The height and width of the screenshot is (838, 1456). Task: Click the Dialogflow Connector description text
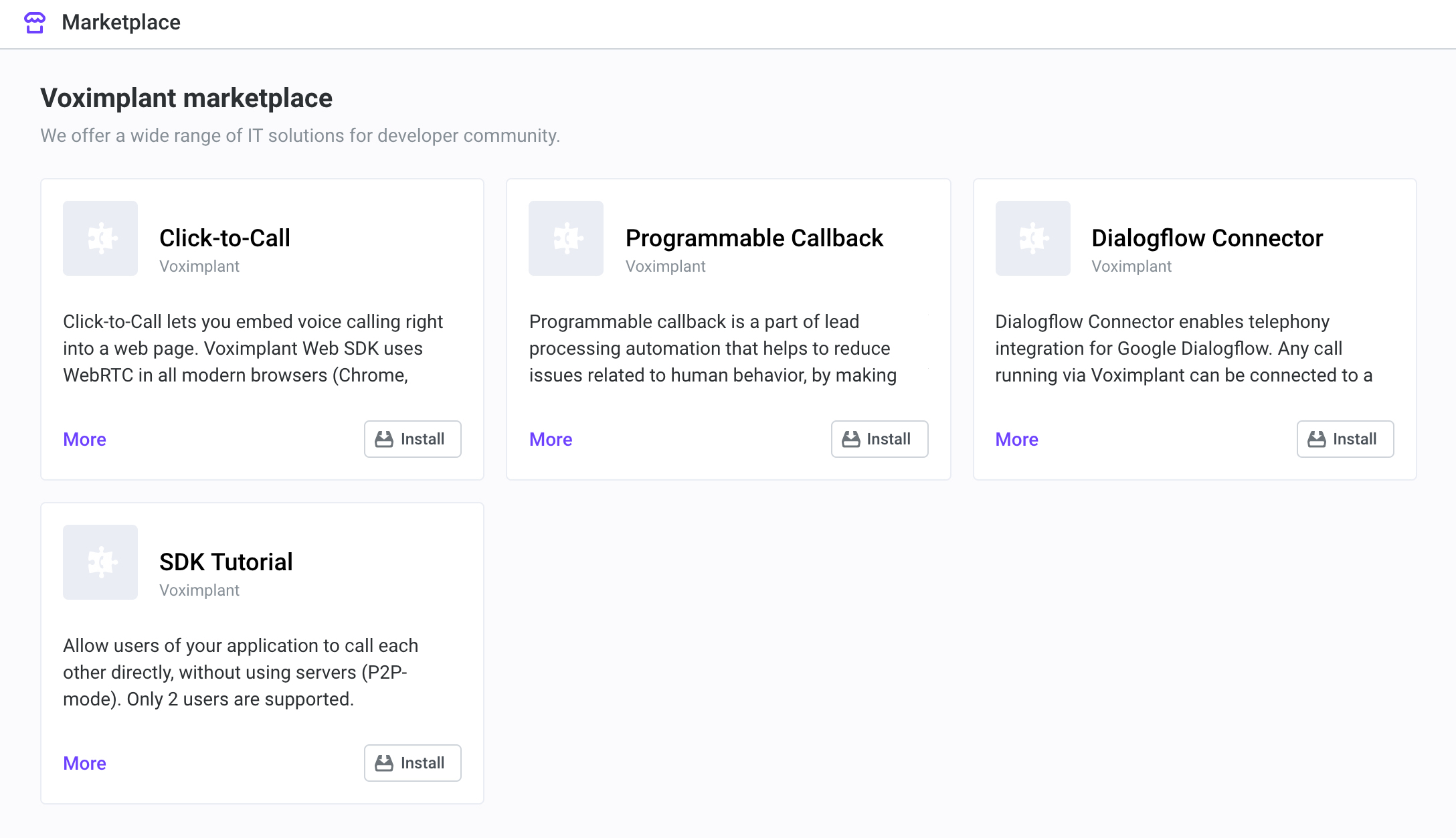(1184, 348)
